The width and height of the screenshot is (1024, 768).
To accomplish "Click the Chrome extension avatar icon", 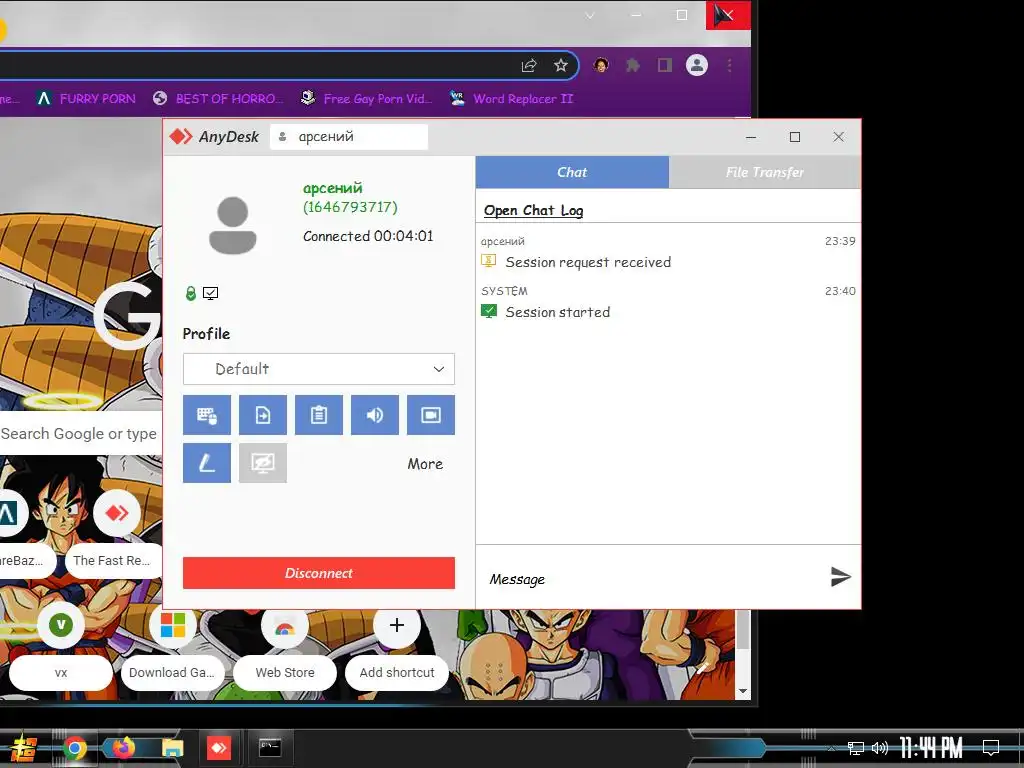I will pos(601,65).
